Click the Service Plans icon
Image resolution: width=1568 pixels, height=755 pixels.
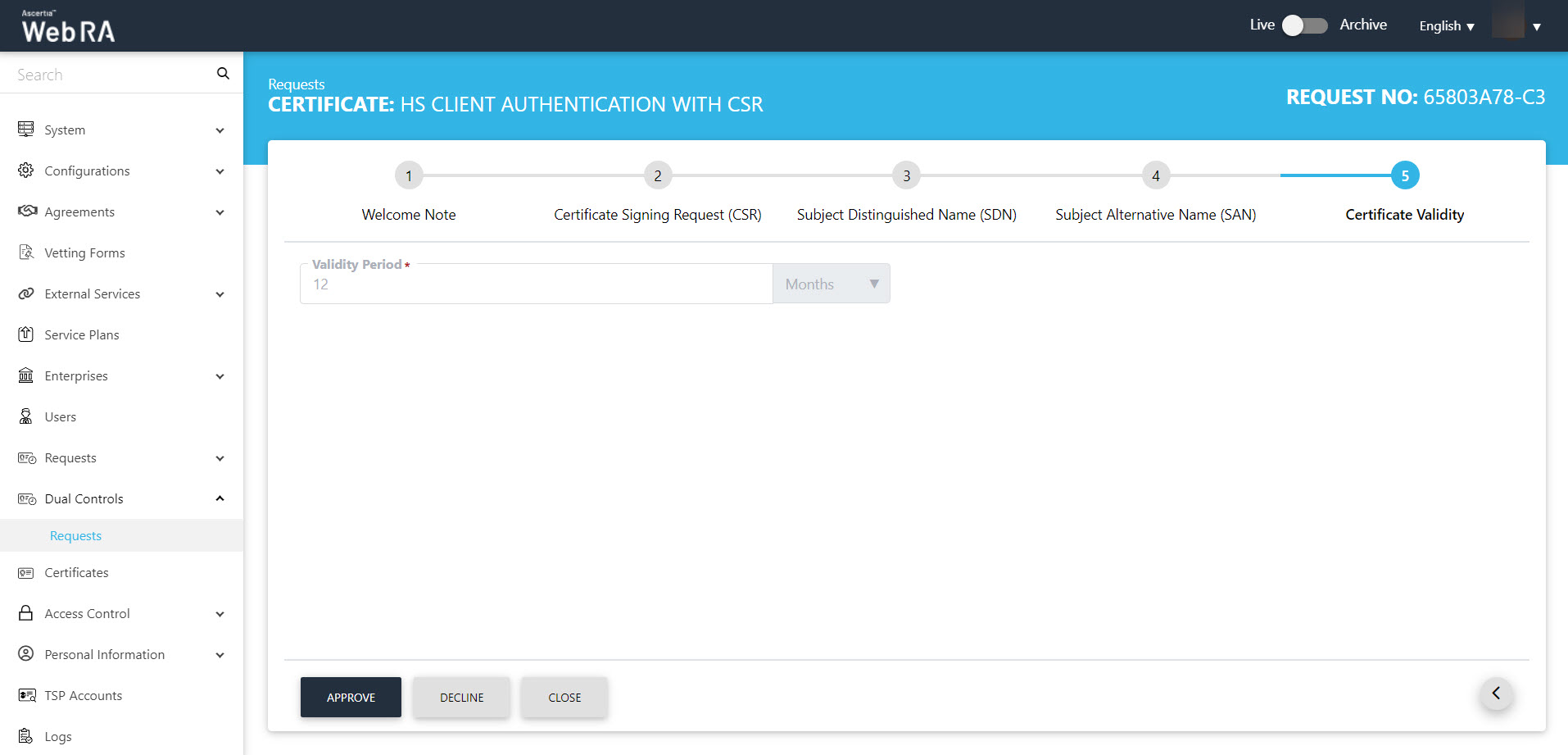click(x=26, y=334)
